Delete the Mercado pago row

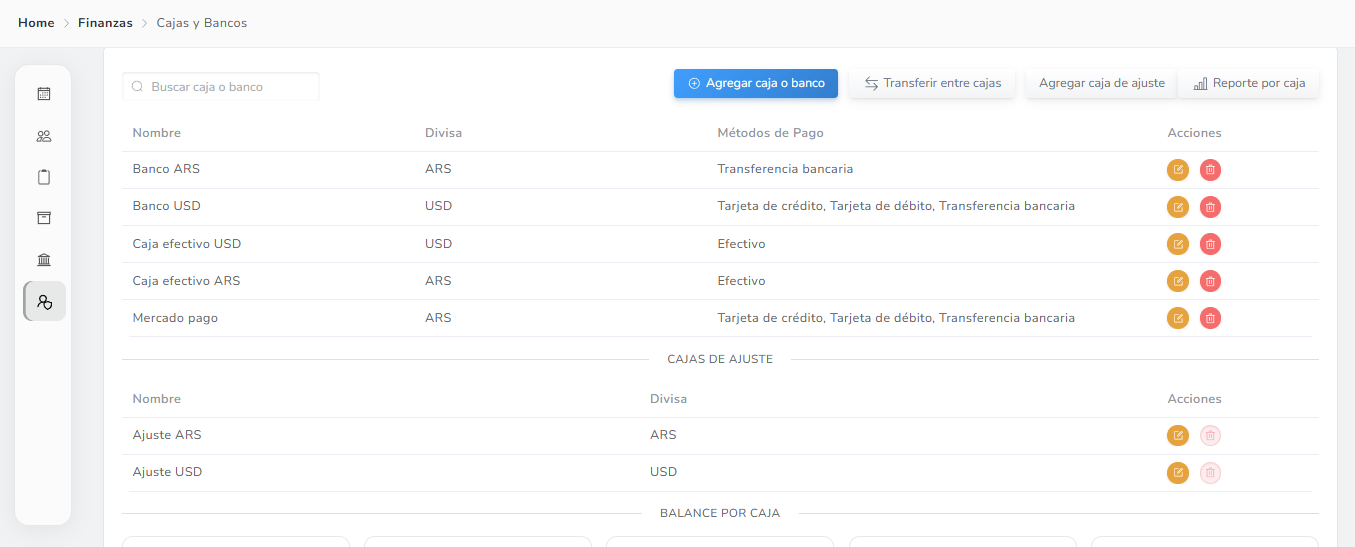[x=1210, y=318]
